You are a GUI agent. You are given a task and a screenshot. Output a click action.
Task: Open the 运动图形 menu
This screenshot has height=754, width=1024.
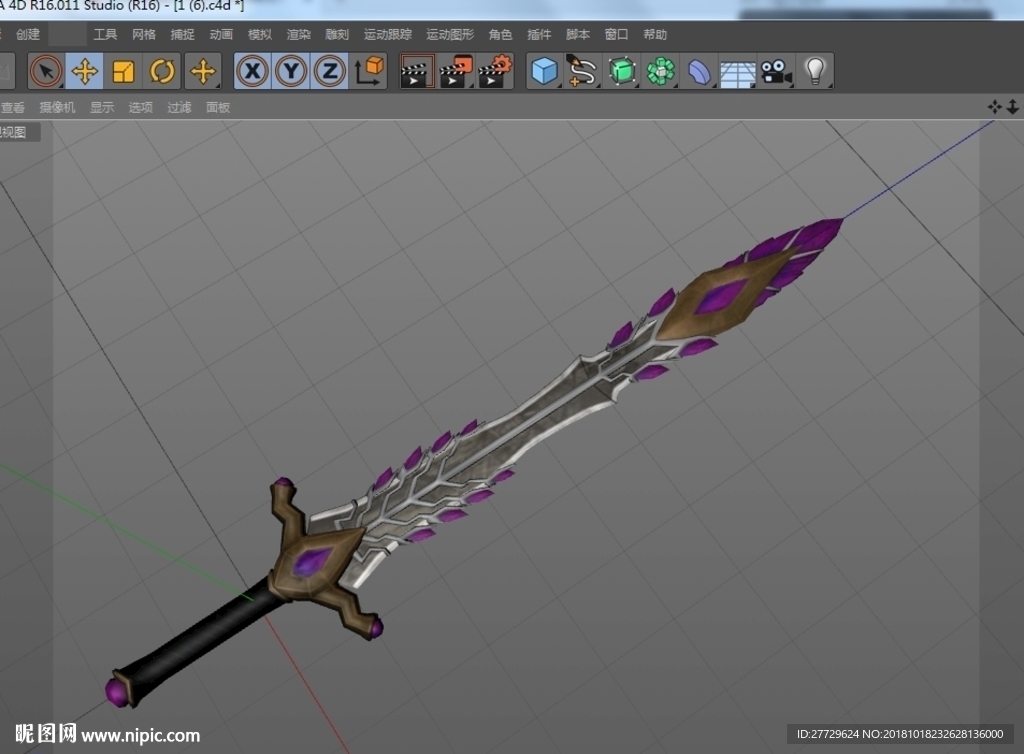450,35
